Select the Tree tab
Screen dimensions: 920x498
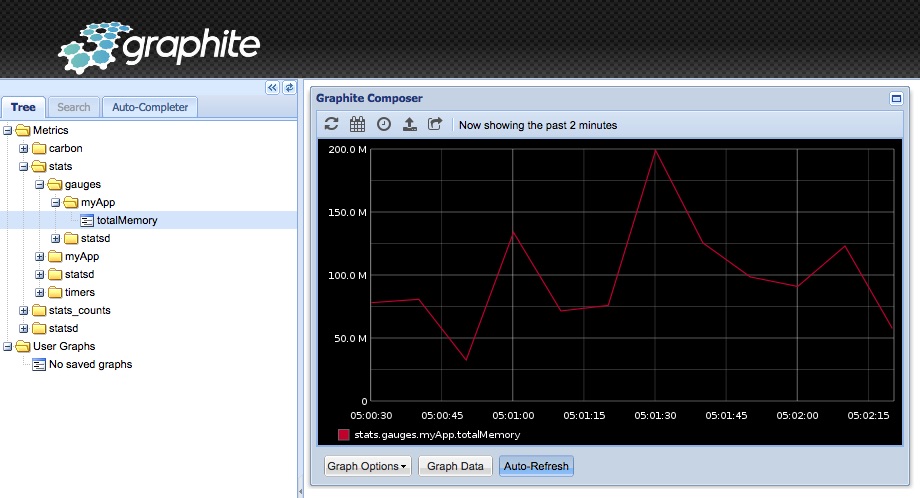(23, 107)
